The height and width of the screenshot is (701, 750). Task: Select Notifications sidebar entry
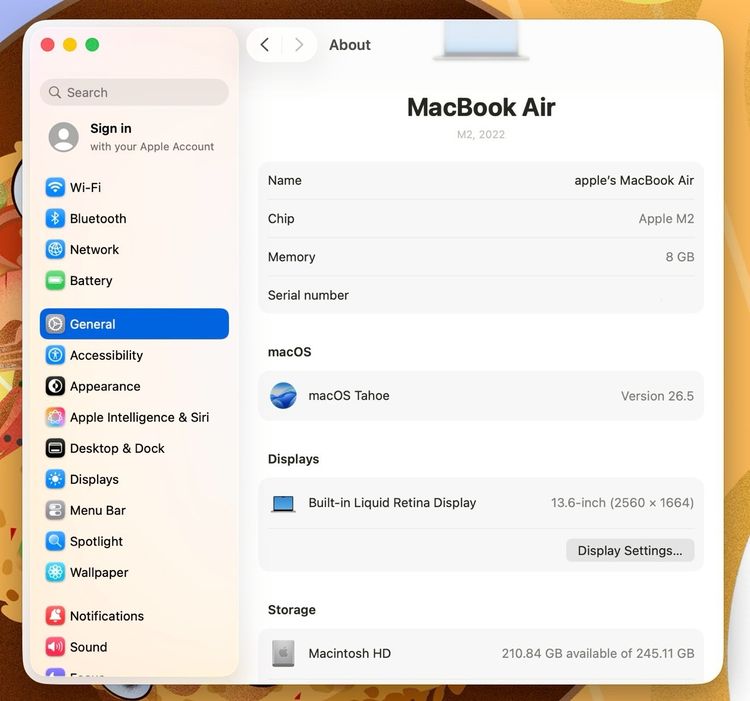134,616
